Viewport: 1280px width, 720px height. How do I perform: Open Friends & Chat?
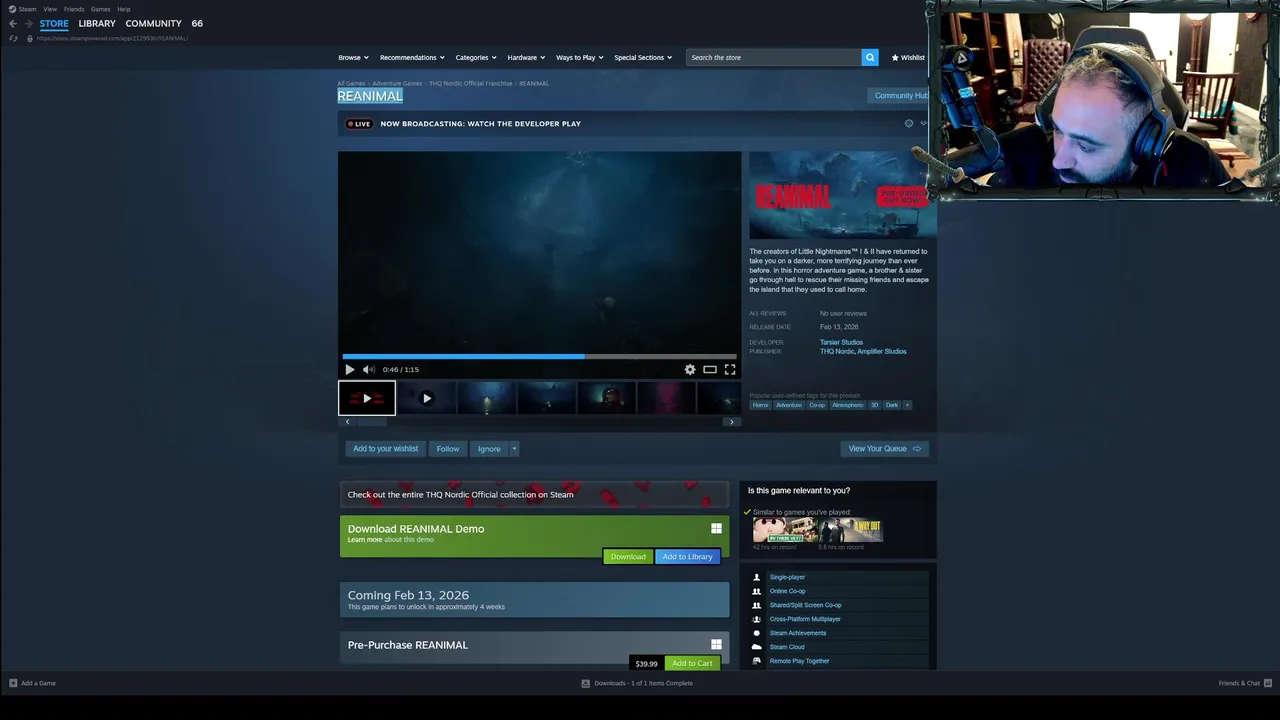[1244, 683]
